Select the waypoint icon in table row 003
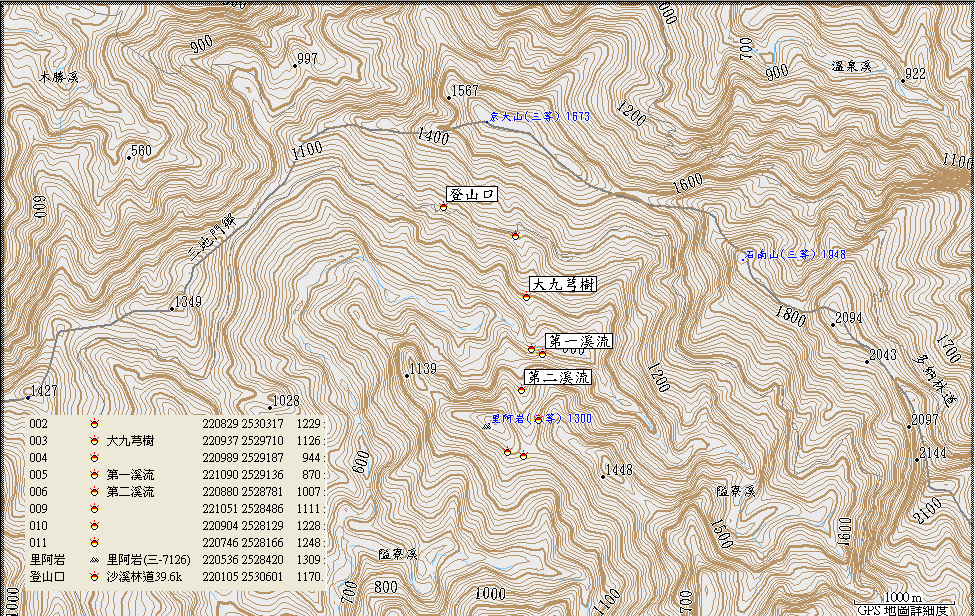 point(94,441)
